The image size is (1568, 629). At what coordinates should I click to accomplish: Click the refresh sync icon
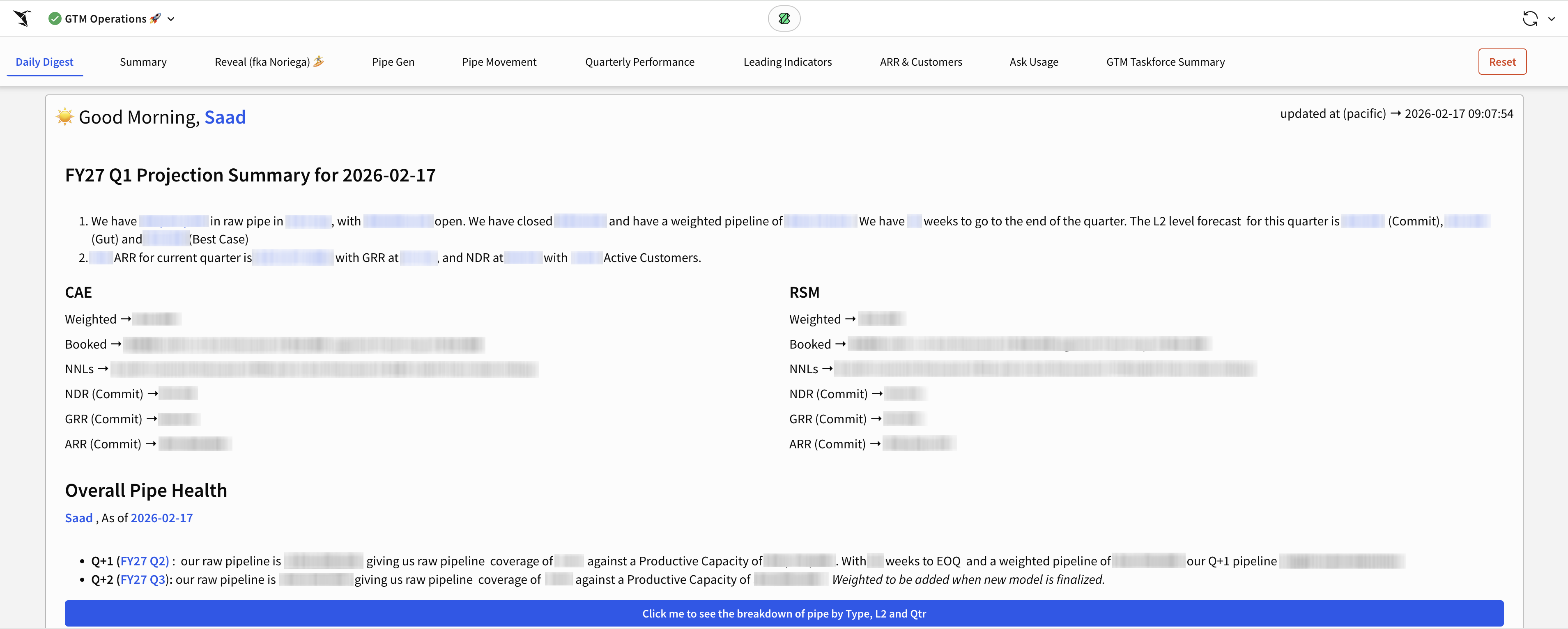click(1530, 19)
